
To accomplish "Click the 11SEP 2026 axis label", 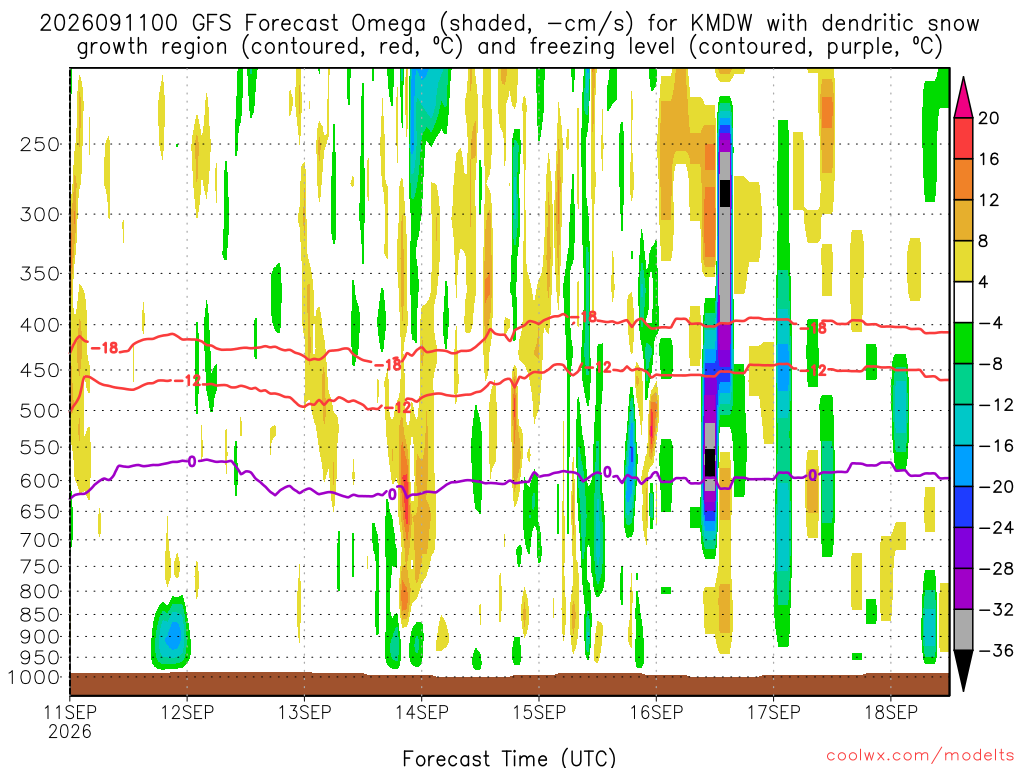I will point(70,722).
